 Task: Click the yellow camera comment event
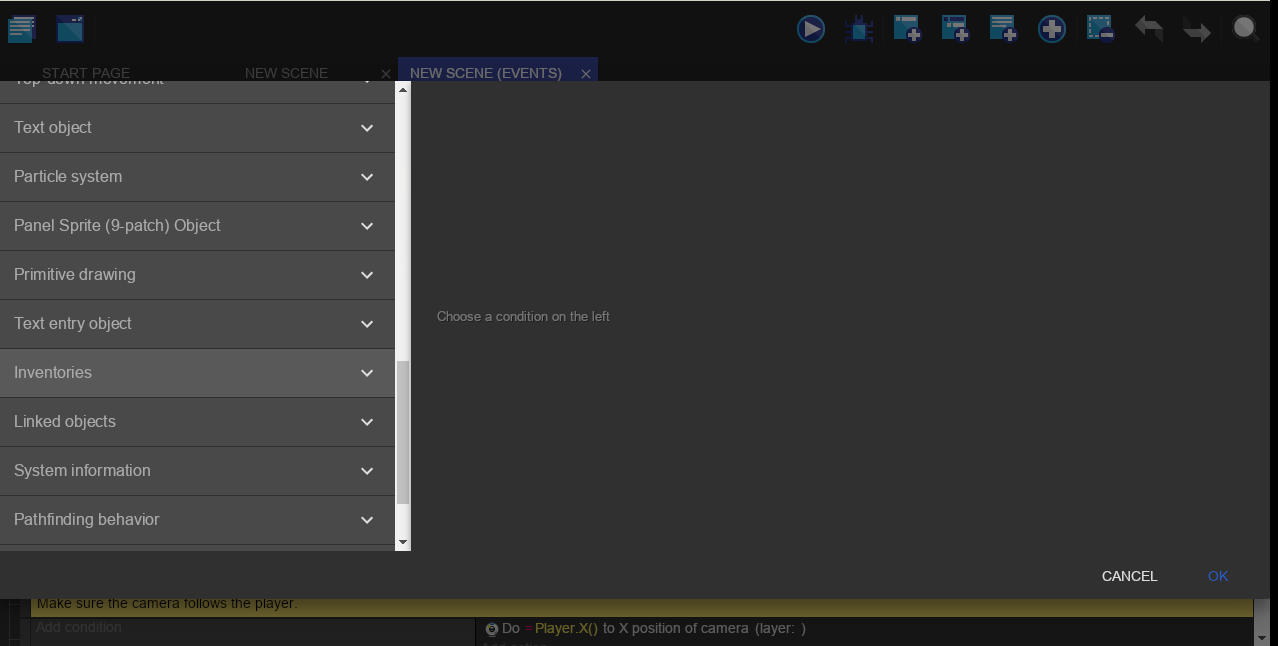[642, 607]
